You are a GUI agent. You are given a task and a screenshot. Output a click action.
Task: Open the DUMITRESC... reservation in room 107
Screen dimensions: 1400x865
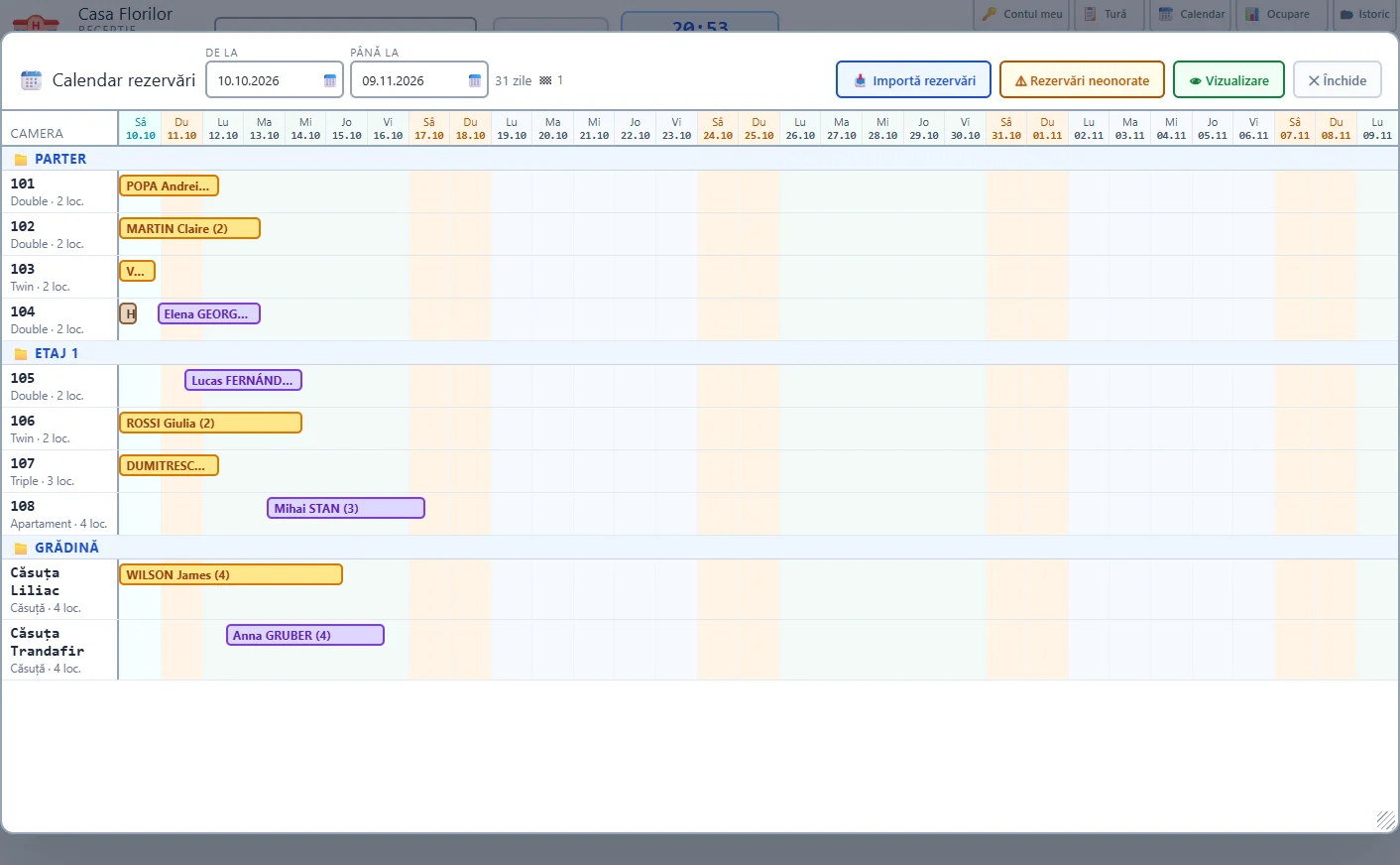pos(169,465)
